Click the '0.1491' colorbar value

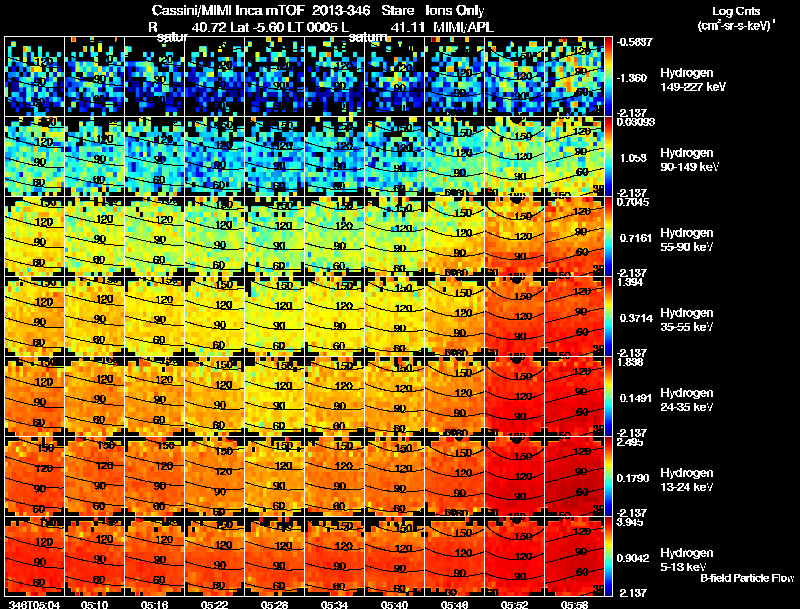(x=636, y=398)
